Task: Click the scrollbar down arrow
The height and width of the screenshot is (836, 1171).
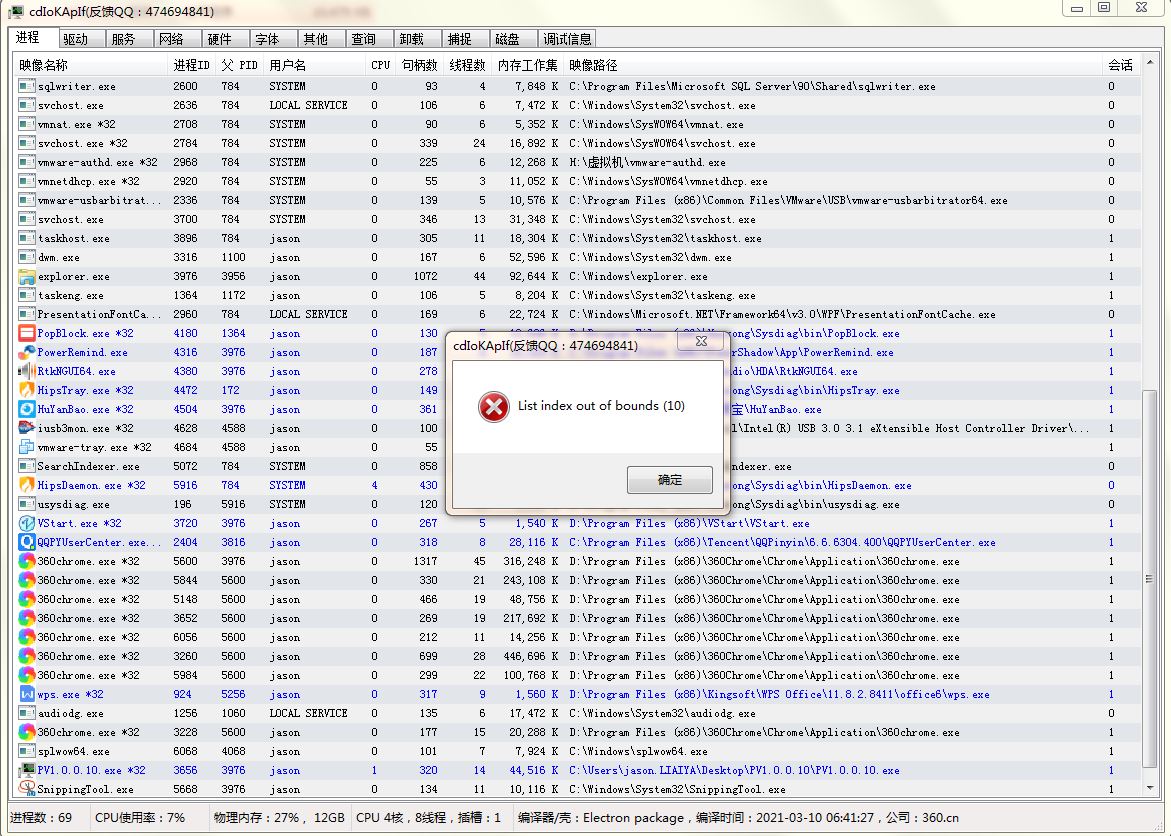Action: tap(1150, 787)
